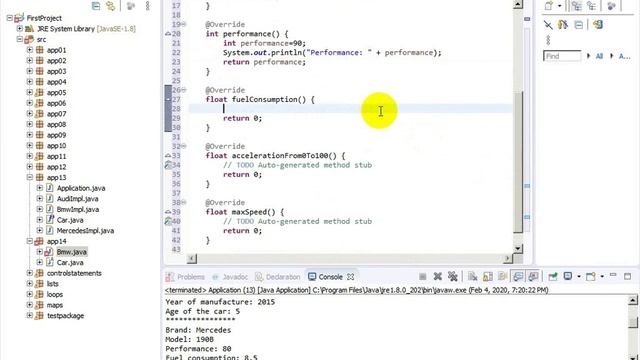The height and width of the screenshot is (360, 640).
Task: Select the testpackage package
Action: [65, 316]
